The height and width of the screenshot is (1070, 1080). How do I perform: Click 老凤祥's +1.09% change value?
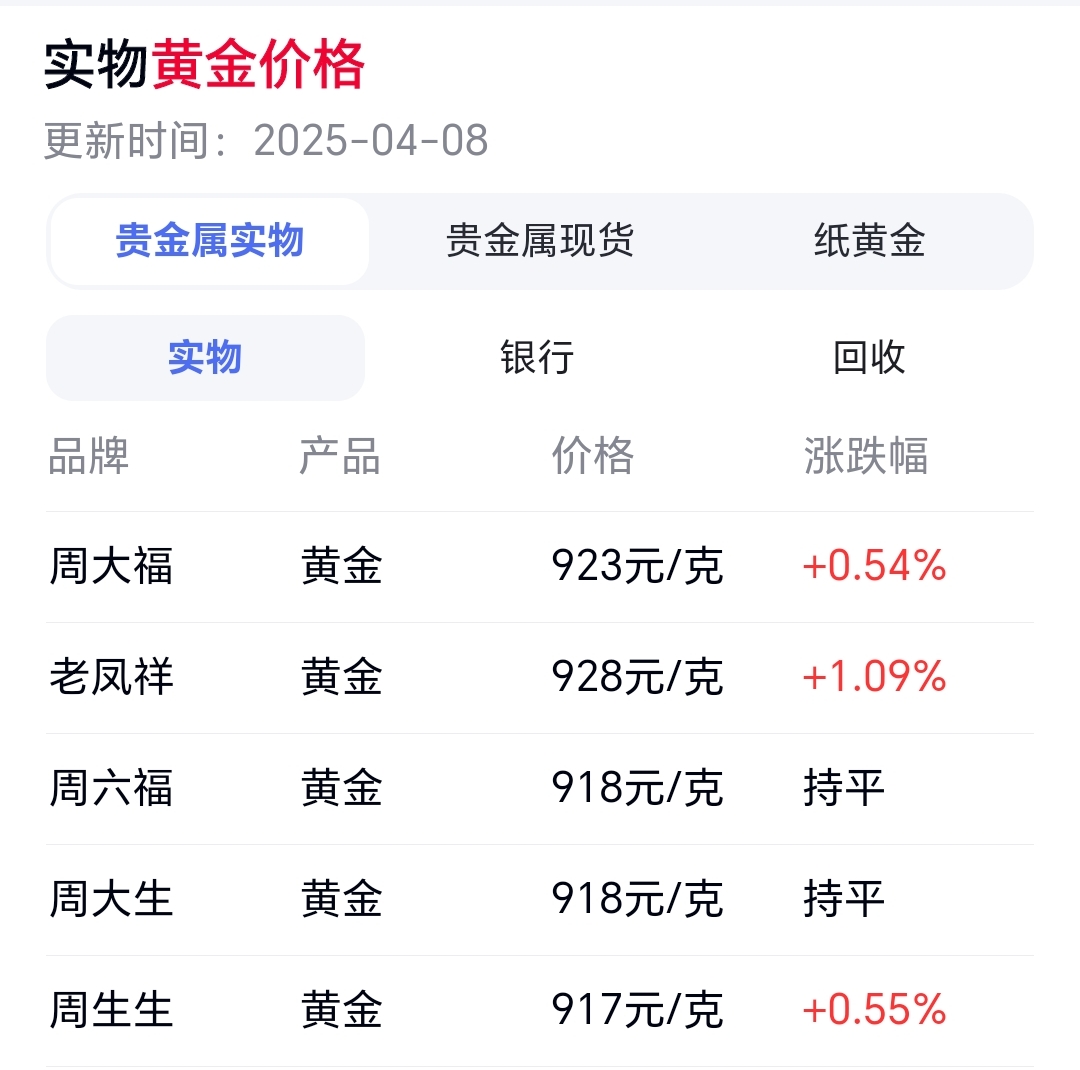click(x=872, y=677)
